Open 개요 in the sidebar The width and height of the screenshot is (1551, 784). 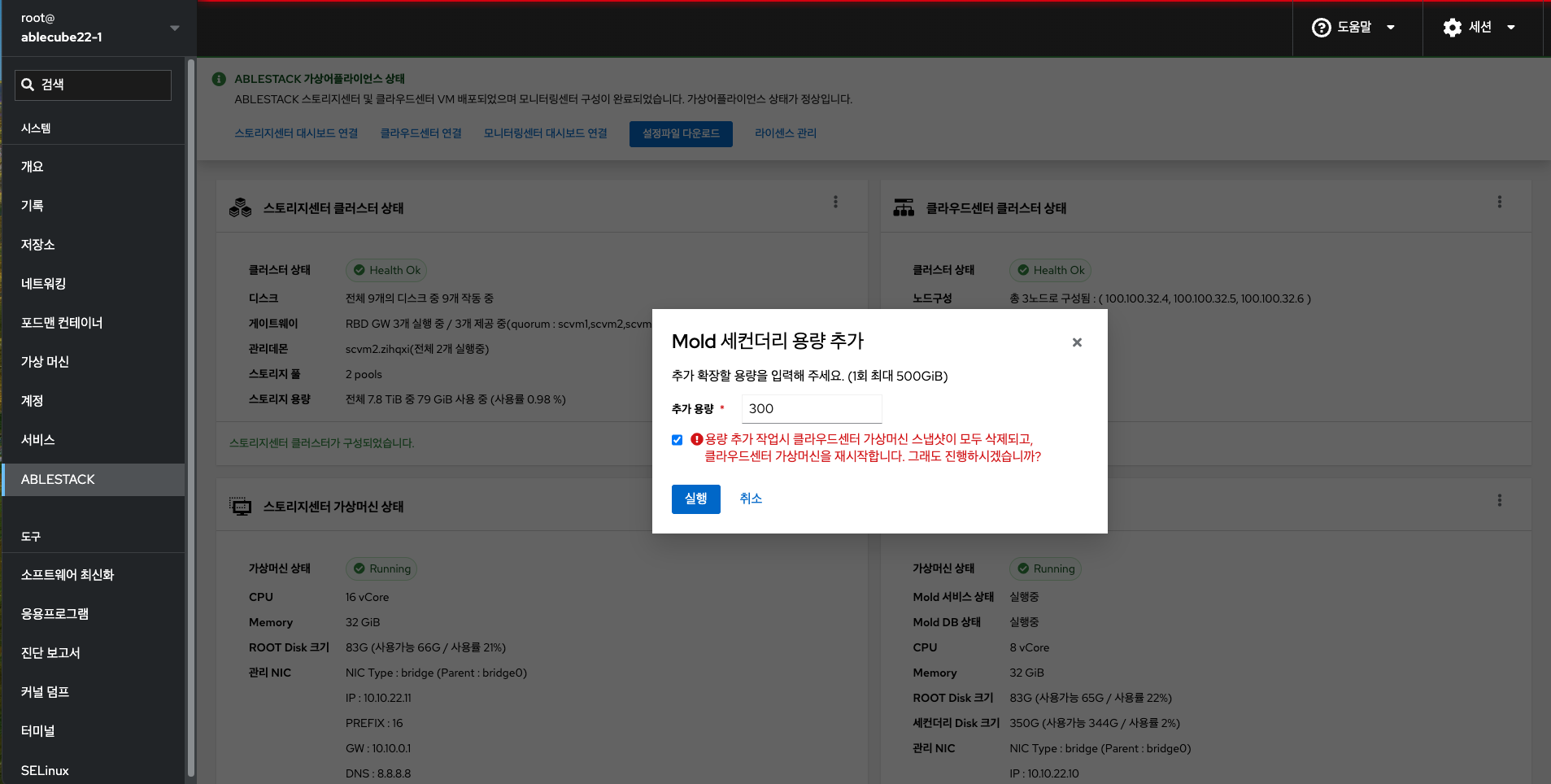[x=94, y=167]
